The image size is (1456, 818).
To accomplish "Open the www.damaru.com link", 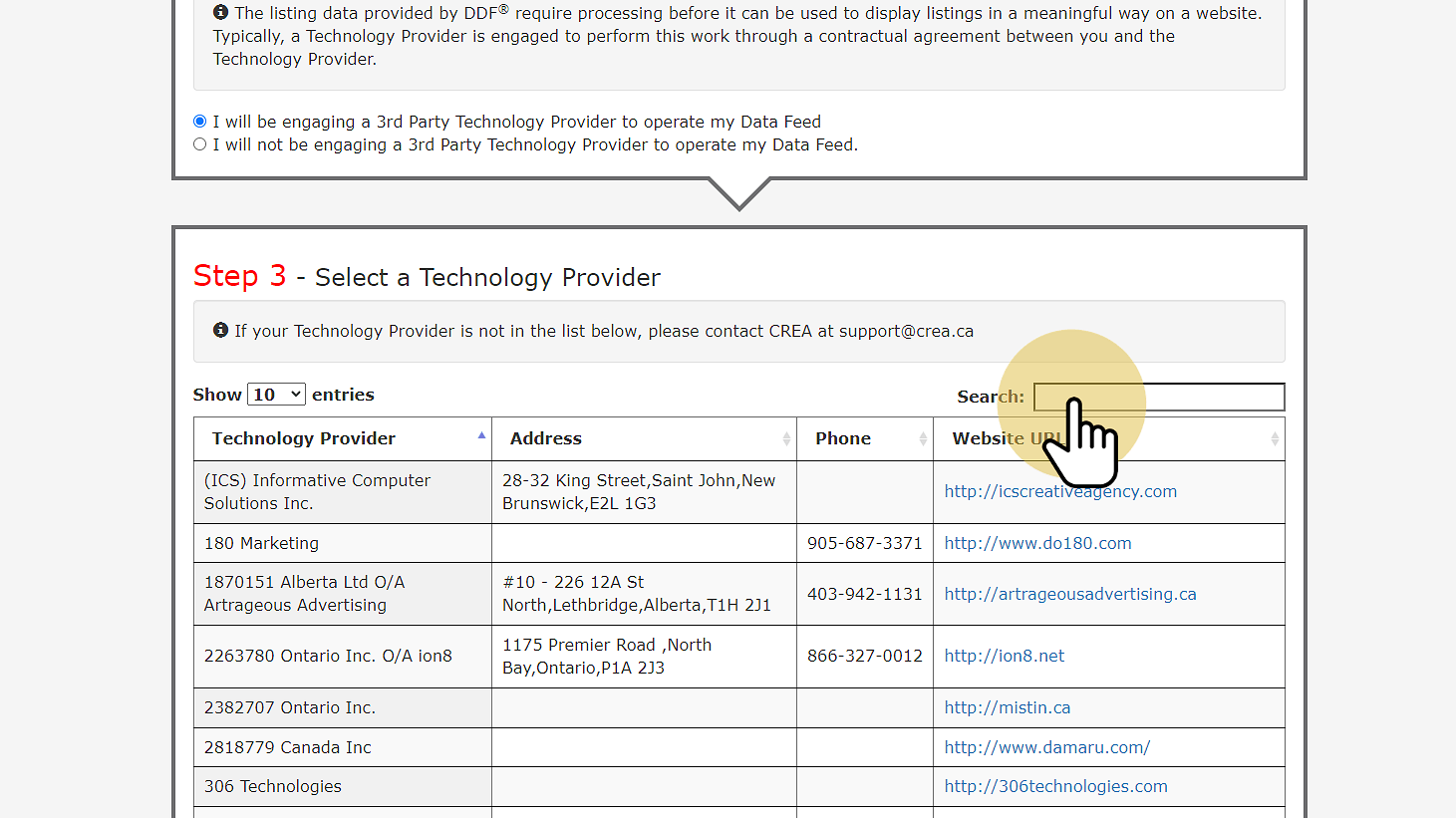I will [1047, 747].
